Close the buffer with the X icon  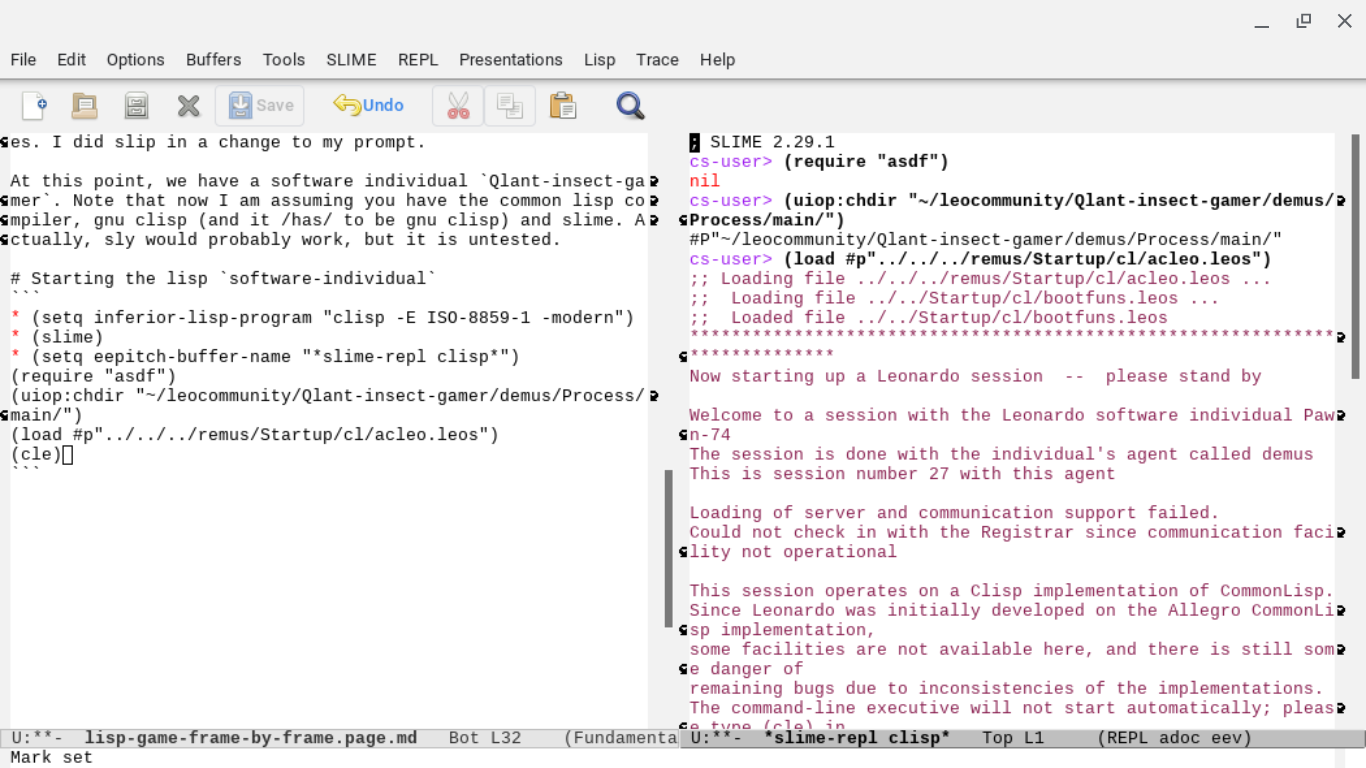(x=188, y=105)
